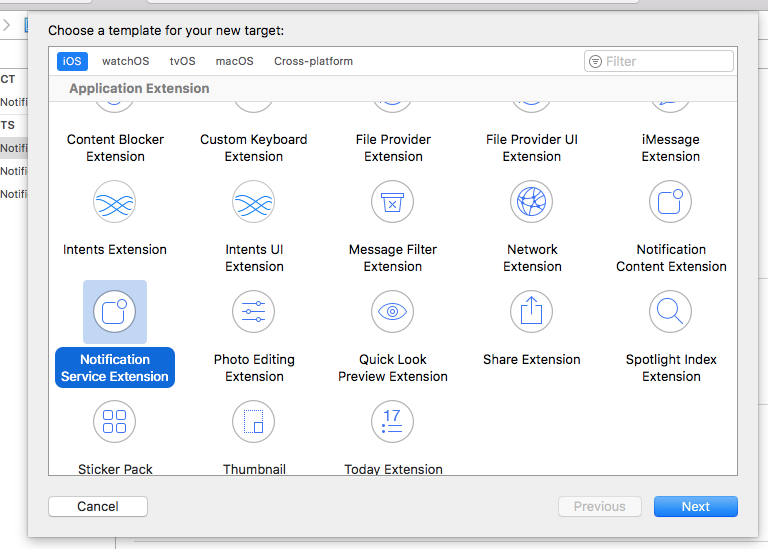
Task: Select the Quick Look Preview eye icon
Action: point(392,311)
